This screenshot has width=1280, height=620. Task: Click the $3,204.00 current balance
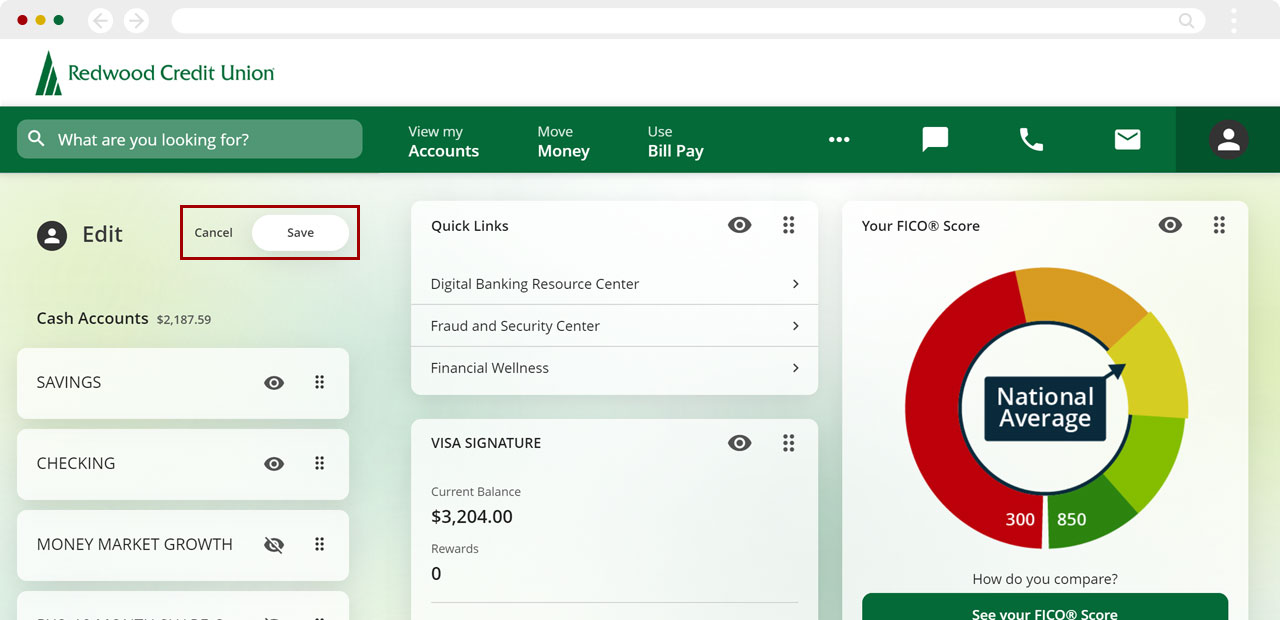(x=472, y=517)
